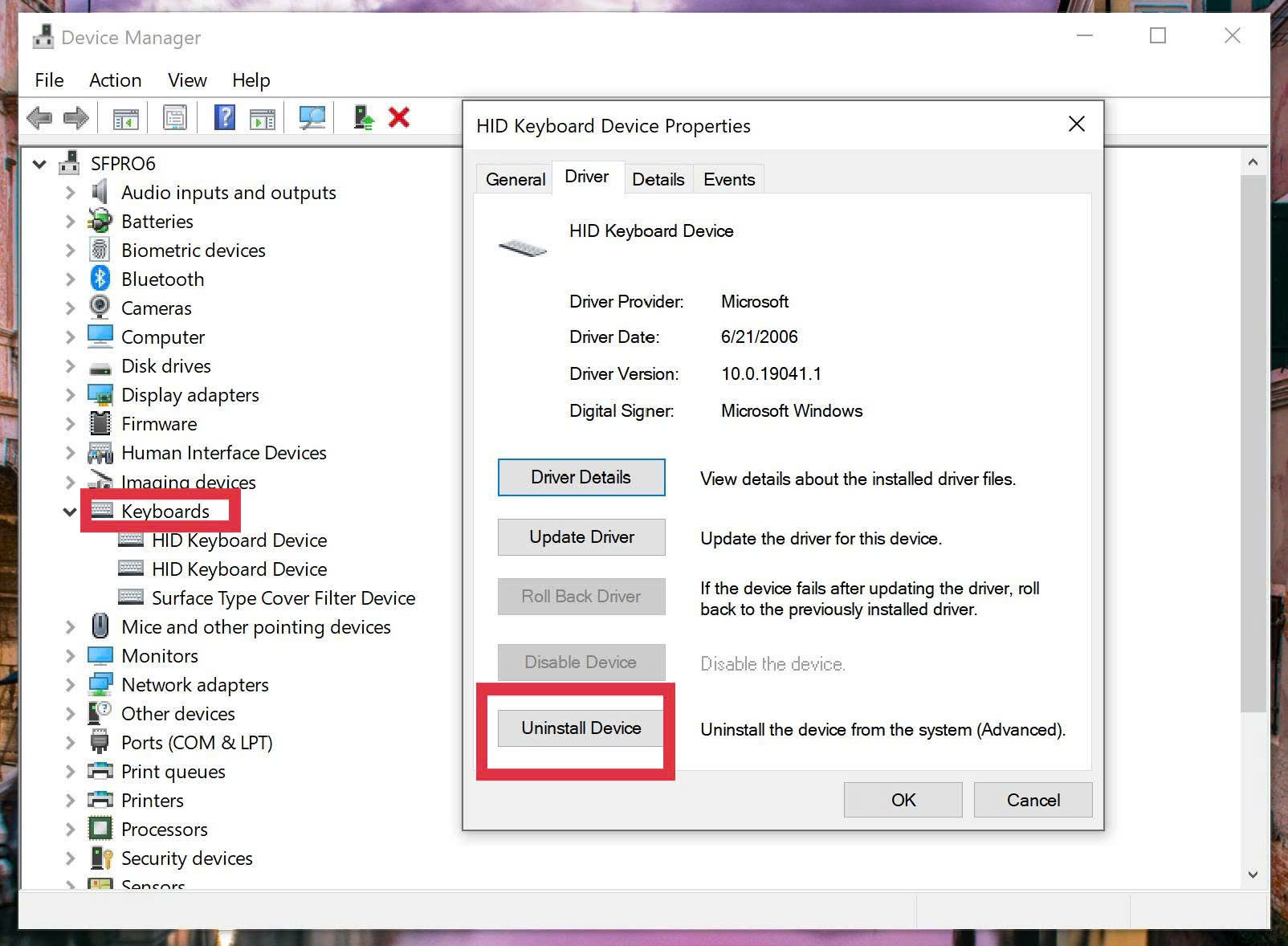The width and height of the screenshot is (1288, 946).
Task: Click the Update Driver button
Action: 581,537
